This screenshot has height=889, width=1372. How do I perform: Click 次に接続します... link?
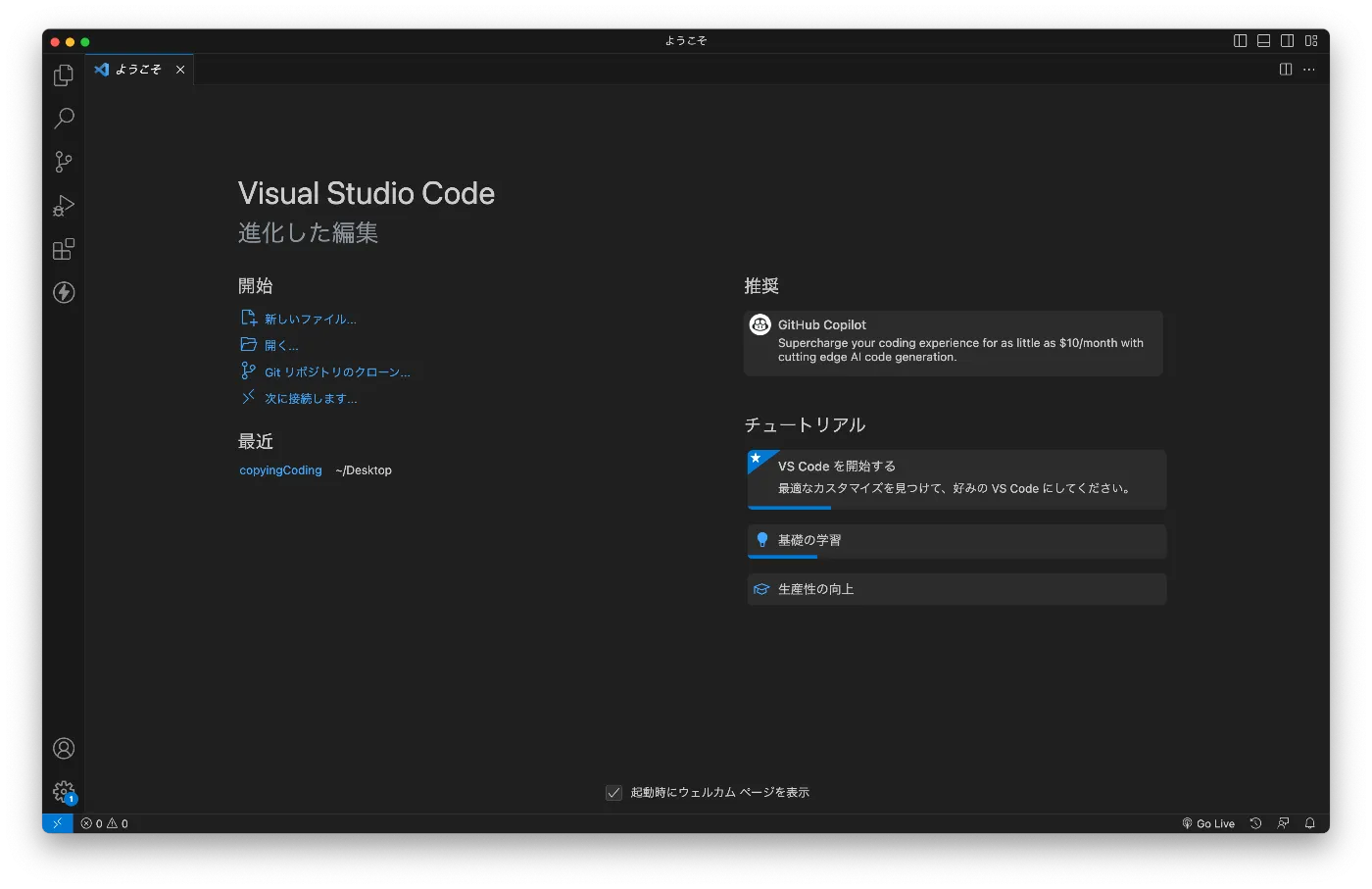311,399
